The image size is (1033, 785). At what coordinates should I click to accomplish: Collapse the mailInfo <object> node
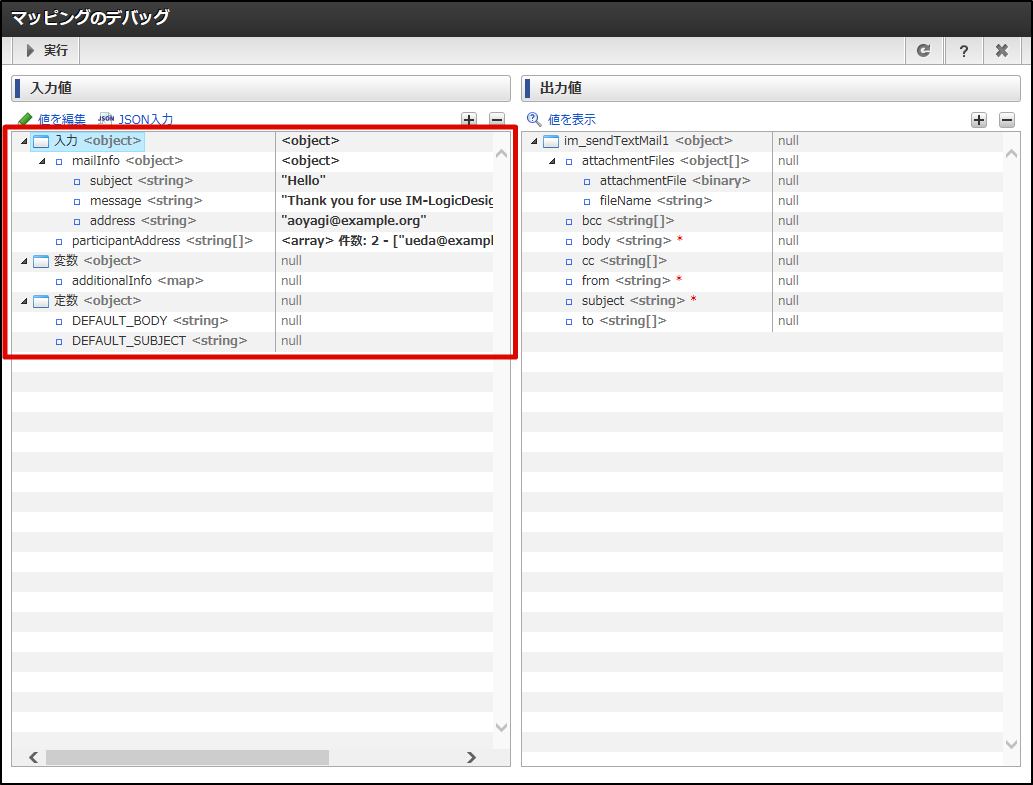pyautogui.click(x=42, y=161)
